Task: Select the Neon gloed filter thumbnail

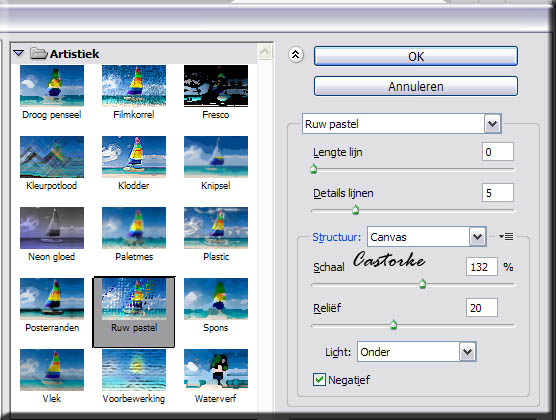Action: [x=52, y=228]
